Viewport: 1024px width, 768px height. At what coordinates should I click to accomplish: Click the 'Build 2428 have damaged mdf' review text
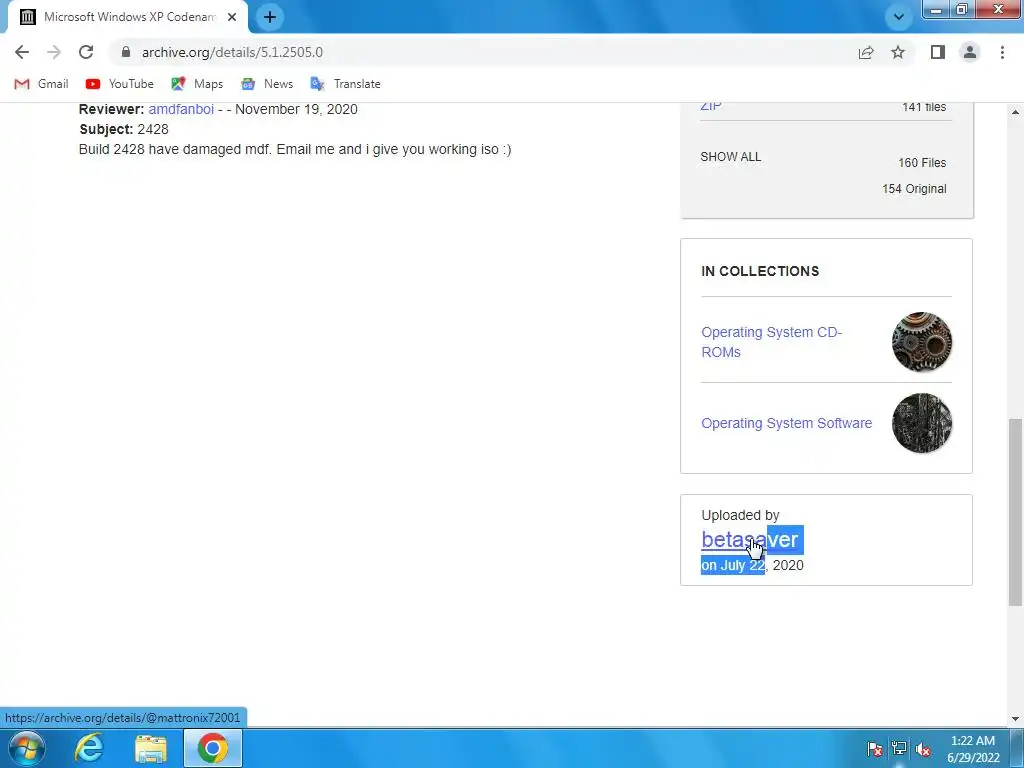pyautogui.click(x=295, y=150)
